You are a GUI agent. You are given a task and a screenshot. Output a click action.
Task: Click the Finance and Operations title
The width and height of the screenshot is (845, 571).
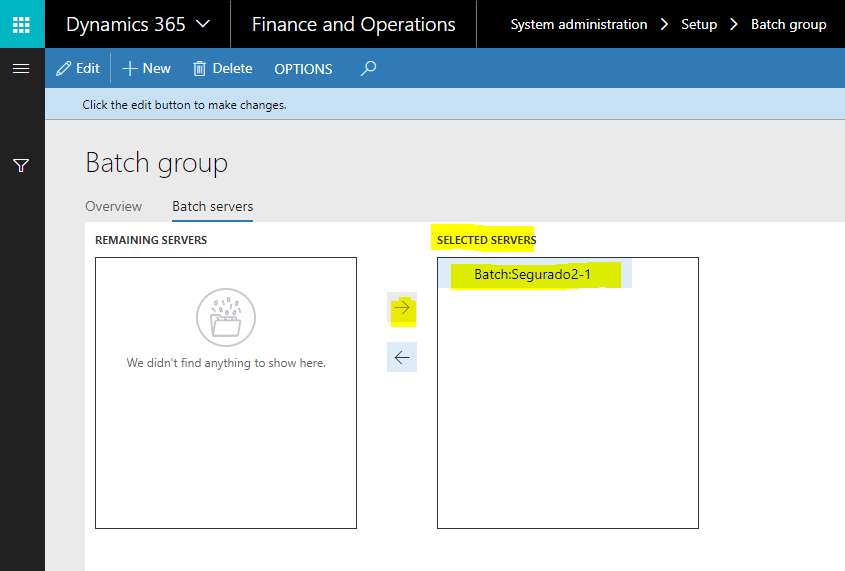pyautogui.click(x=353, y=24)
